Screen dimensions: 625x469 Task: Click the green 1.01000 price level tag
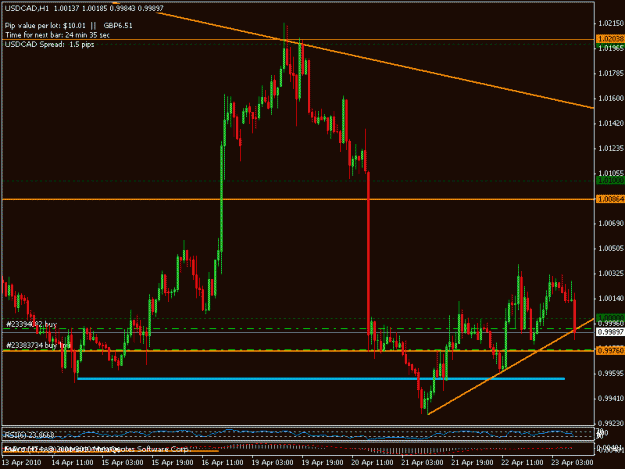point(610,181)
